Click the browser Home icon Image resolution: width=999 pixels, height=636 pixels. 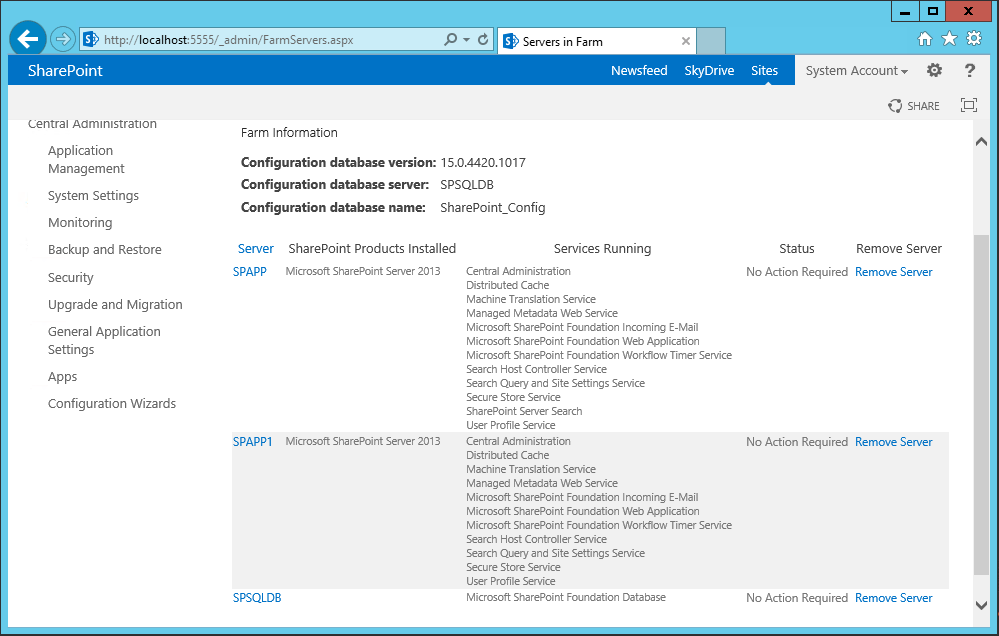[924, 39]
